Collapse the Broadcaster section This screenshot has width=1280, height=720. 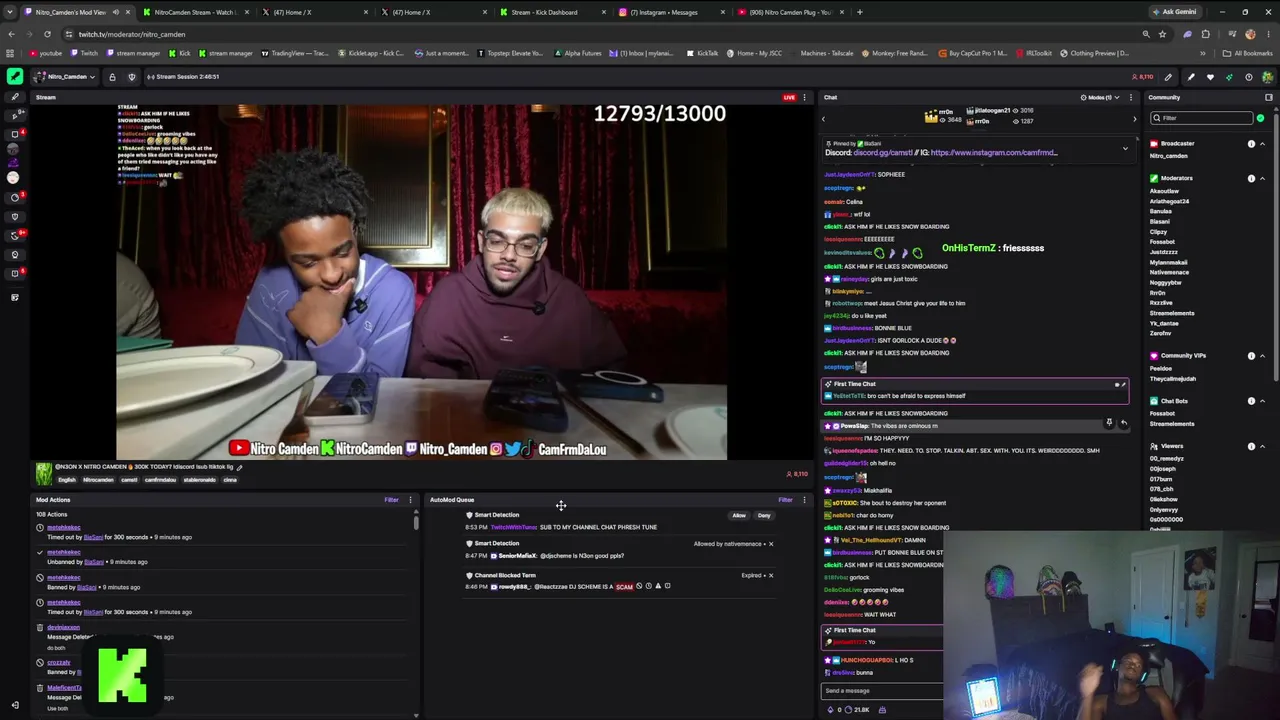click(x=1262, y=144)
